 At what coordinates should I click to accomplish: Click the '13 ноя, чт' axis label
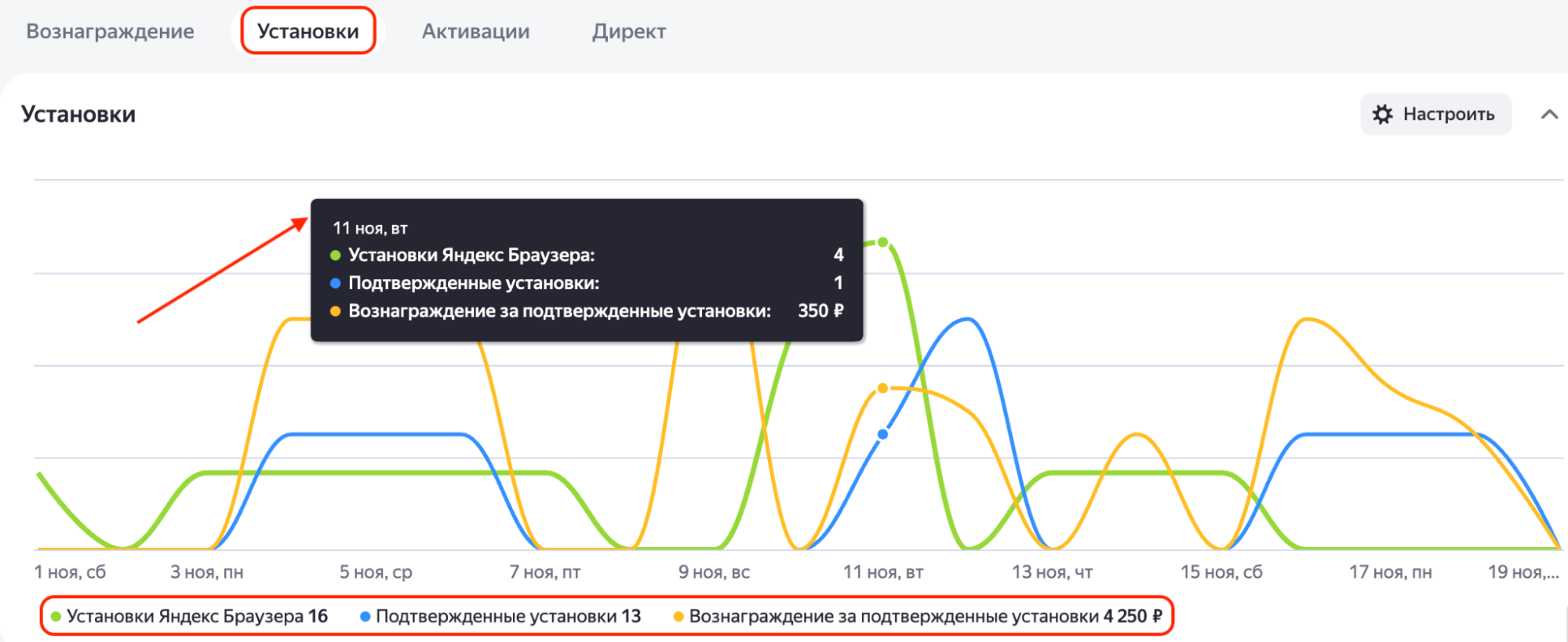pyautogui.click(x=1052, y=572)
